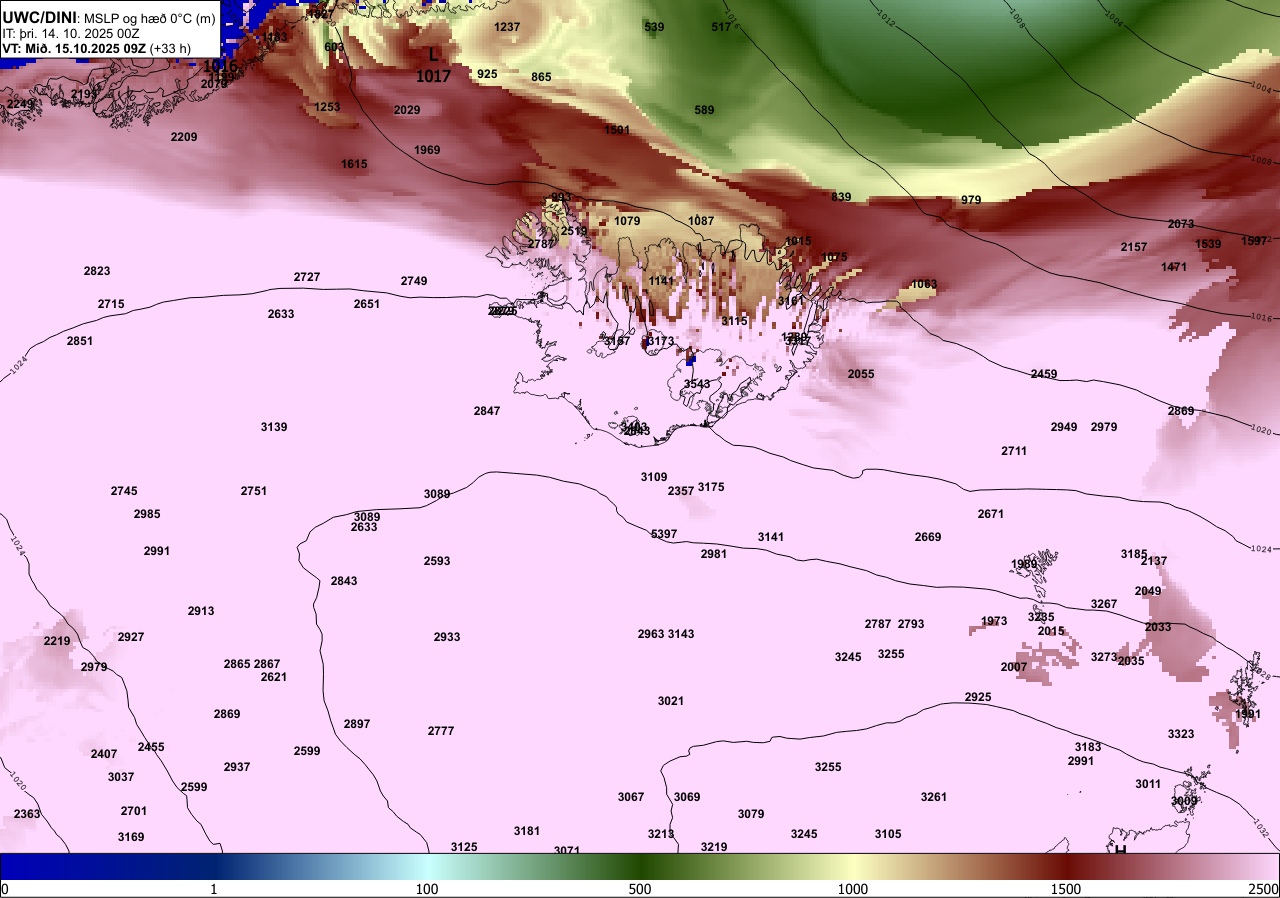Click the height value '2459'
The width and height of the screenshot is (1280, 898).
[1044, 374]
